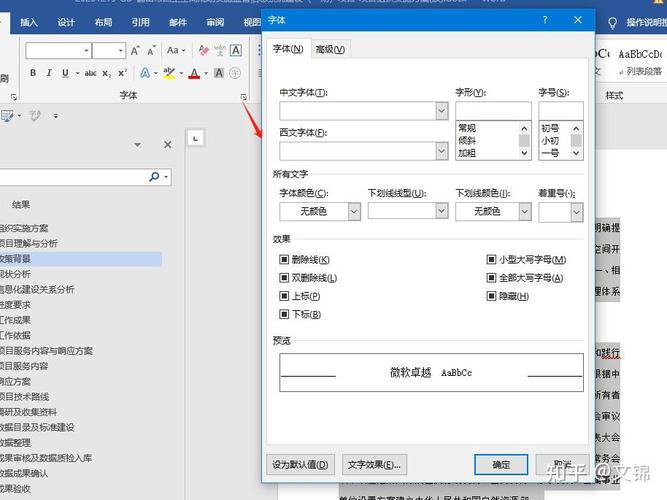Click the 设为默认值(D) button
This screenshot has width=667, height=500.
[x=300, y=465]
